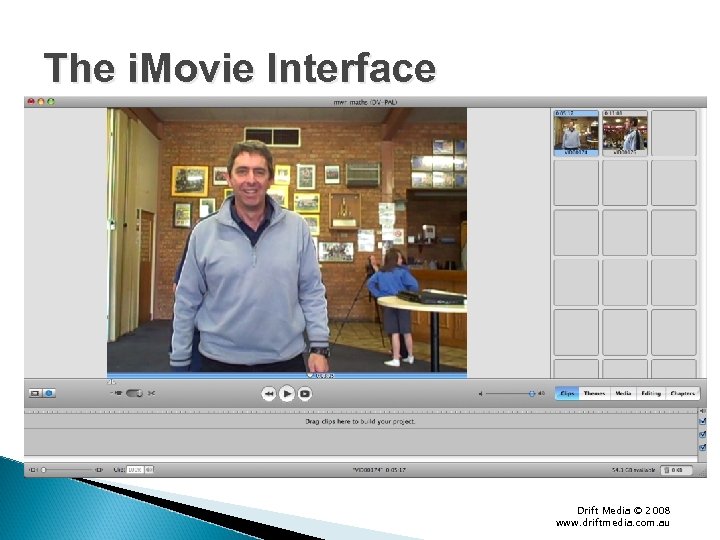Click the window resize grip corner
This screenshot has width=720, height=540.
tap(702, 472)
